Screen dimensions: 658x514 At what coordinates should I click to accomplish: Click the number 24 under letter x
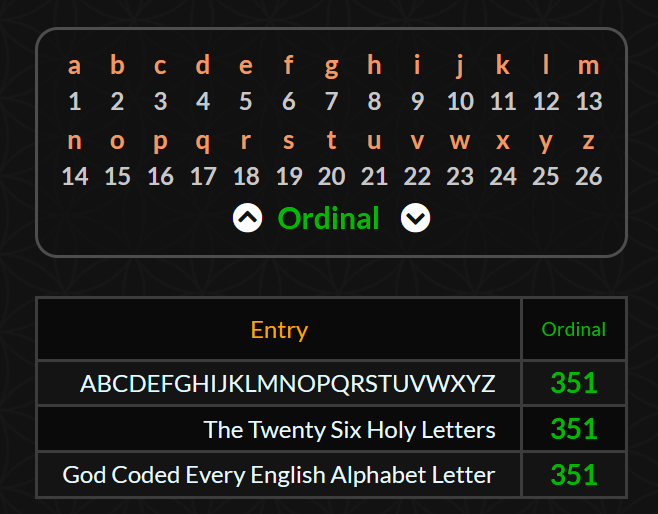[503, 176]
